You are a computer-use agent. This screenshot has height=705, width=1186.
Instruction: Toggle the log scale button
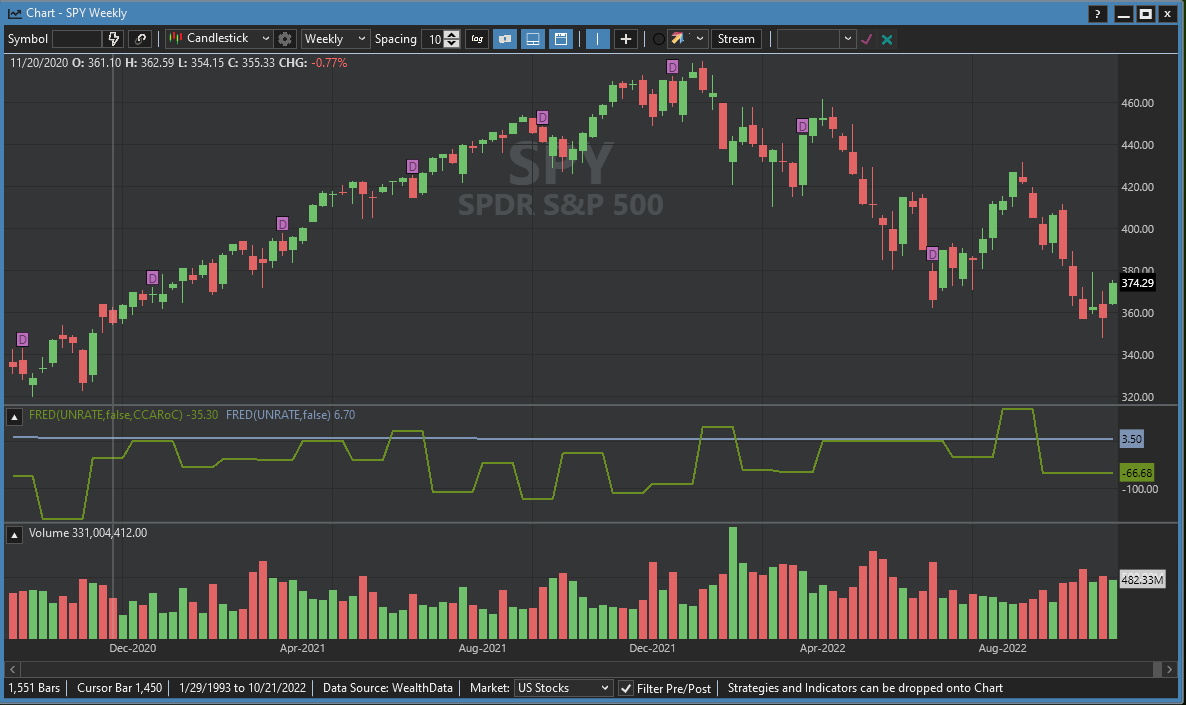[x=477, y=39]
